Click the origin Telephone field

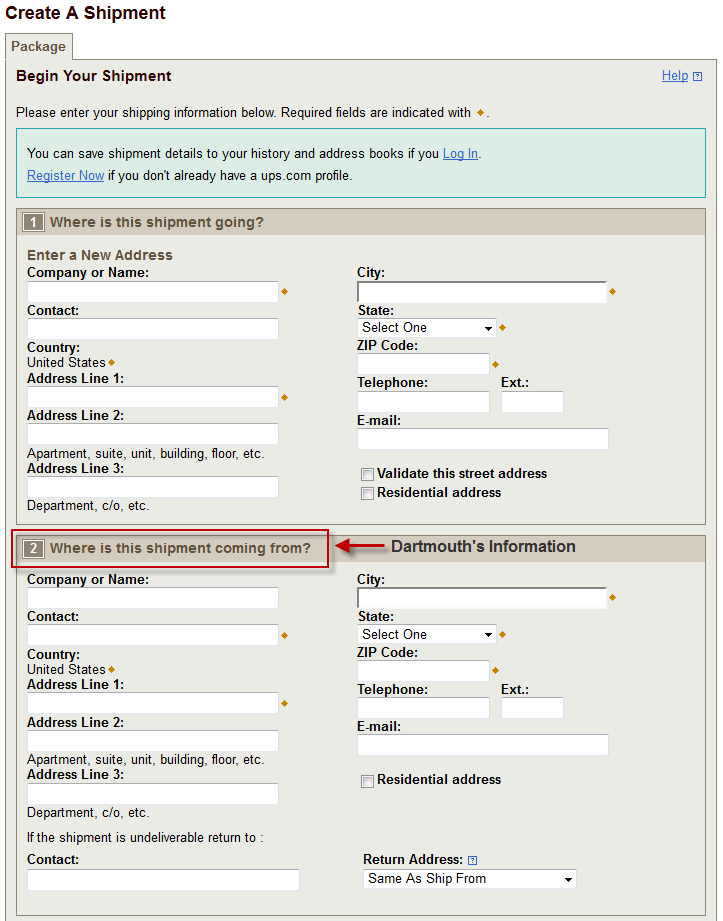423,708
